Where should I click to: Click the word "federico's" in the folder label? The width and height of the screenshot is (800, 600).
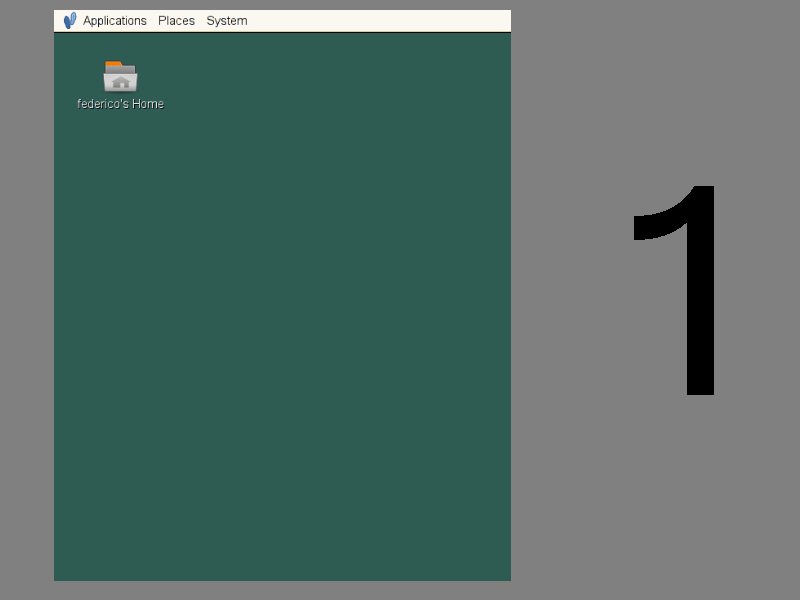coord(102,104)
